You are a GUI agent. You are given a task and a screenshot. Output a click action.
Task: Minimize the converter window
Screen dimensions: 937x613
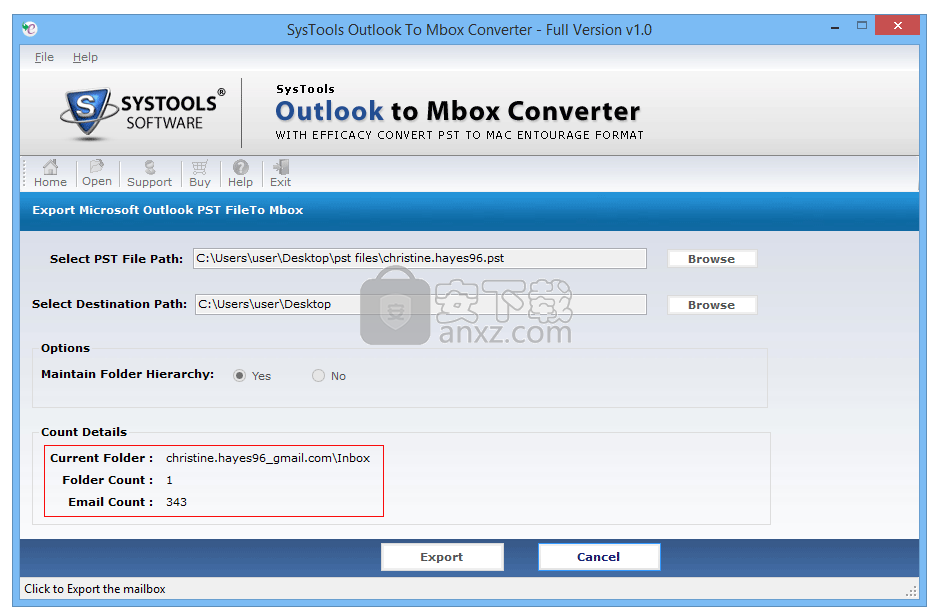pyautogui.click(x=835, y=26)
